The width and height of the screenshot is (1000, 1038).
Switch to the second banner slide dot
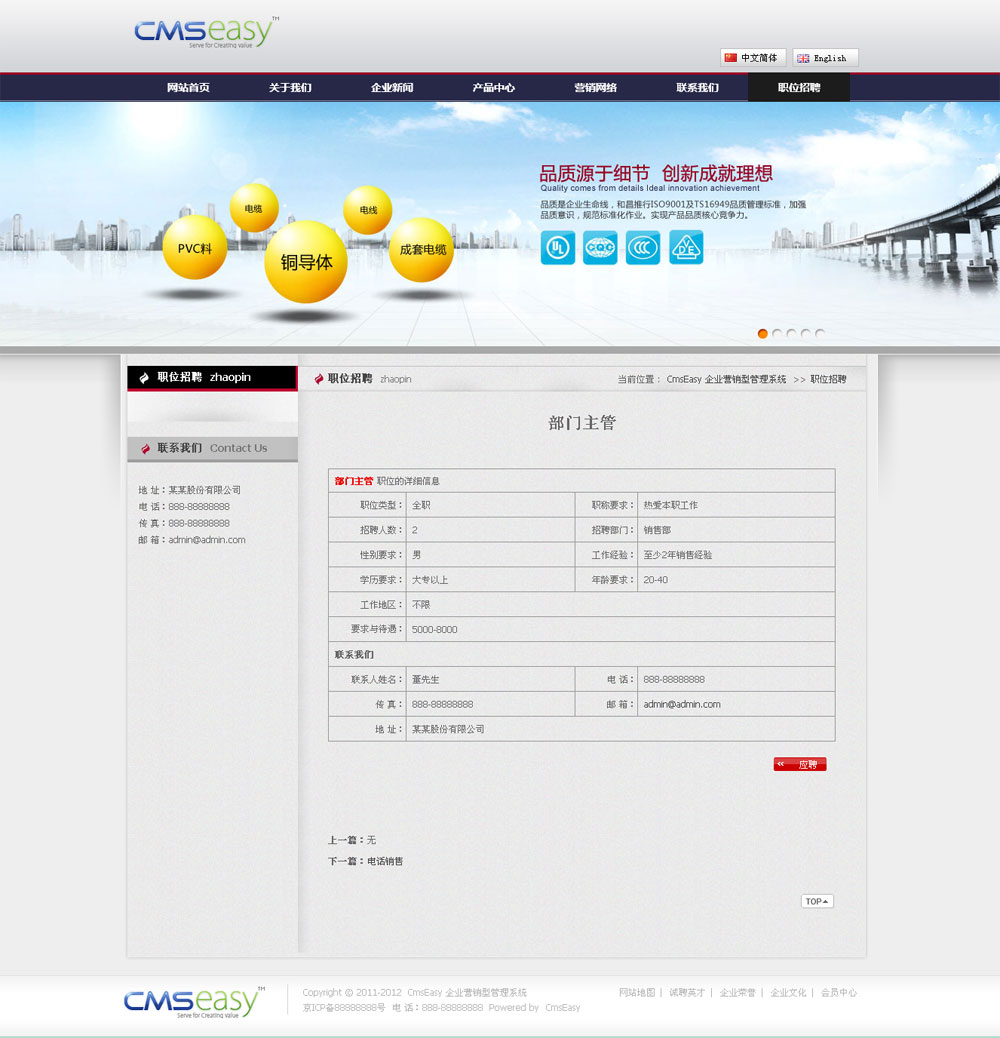777,334
